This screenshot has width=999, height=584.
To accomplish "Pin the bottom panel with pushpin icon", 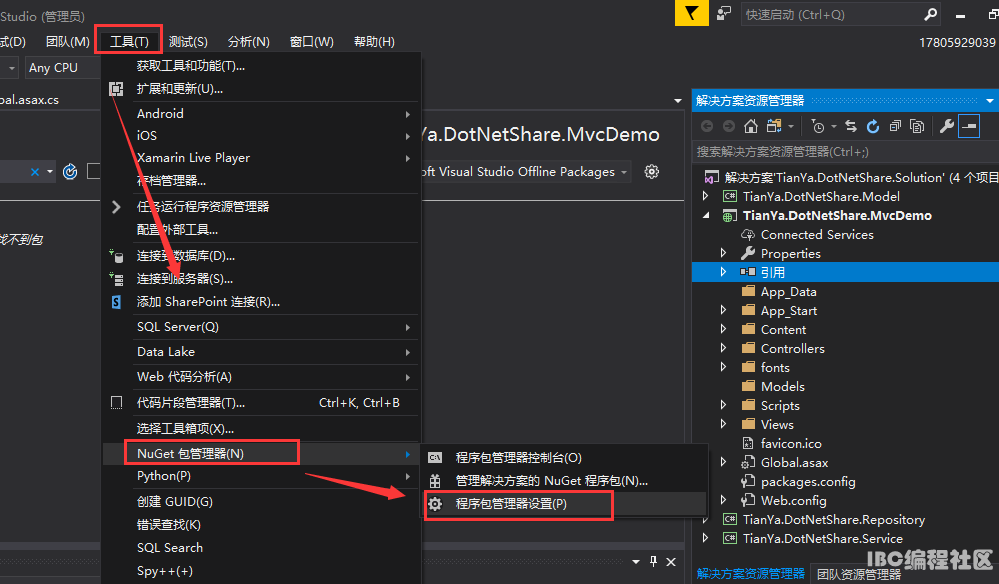I will tap(653, 561).
